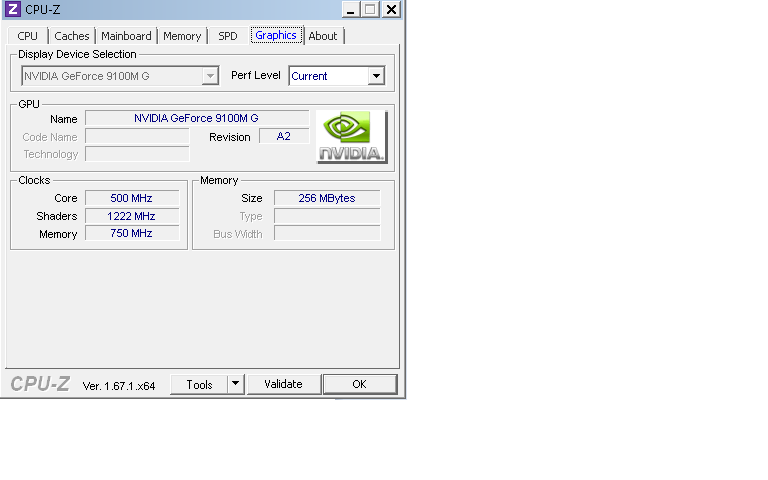The image size is (768, 480).
Task: Click the NVIDIA logo image
Action: point(351,136)
